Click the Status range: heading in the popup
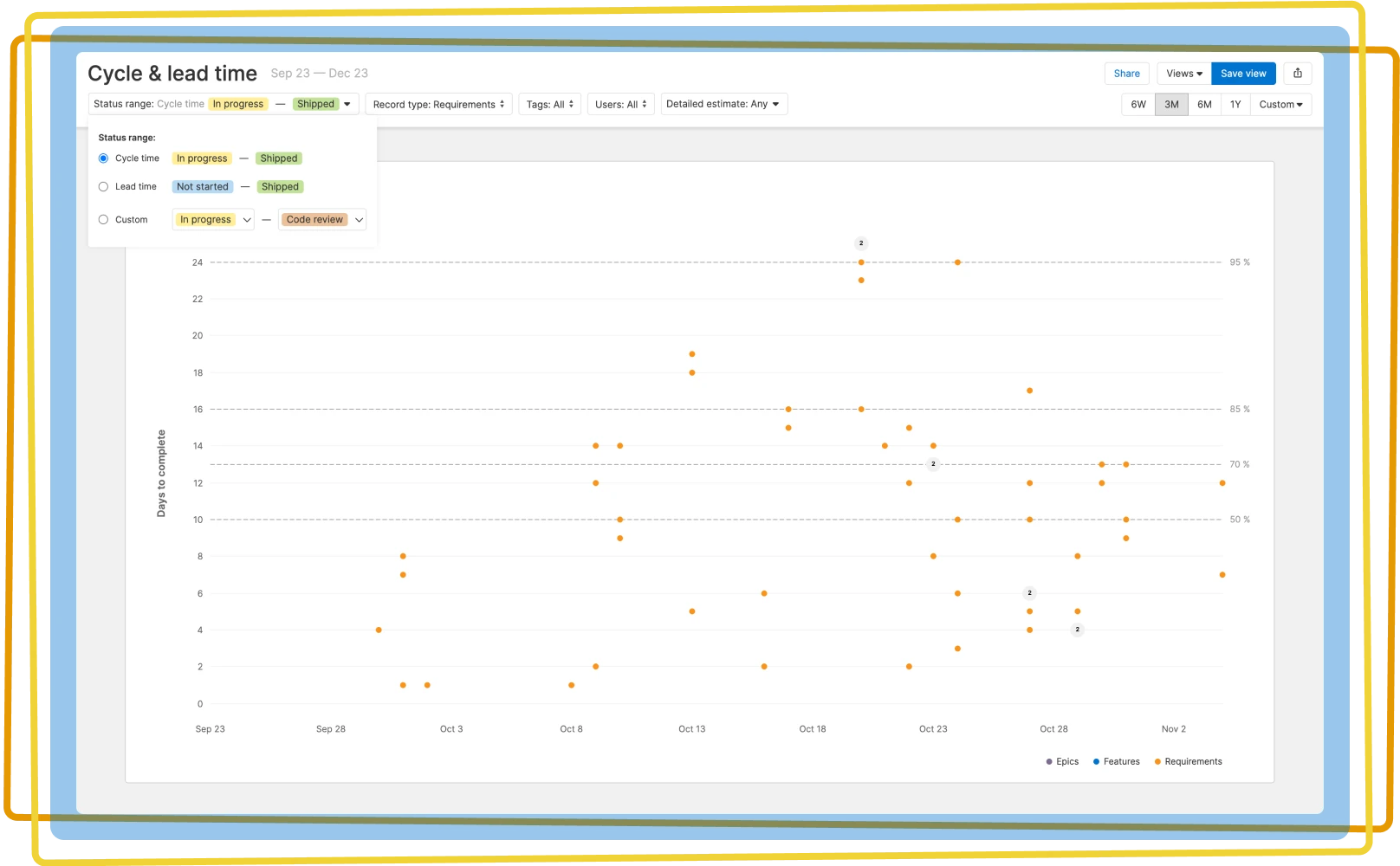Image resolution: width=1400 pixels, height=866 pixels. [127, 138]
